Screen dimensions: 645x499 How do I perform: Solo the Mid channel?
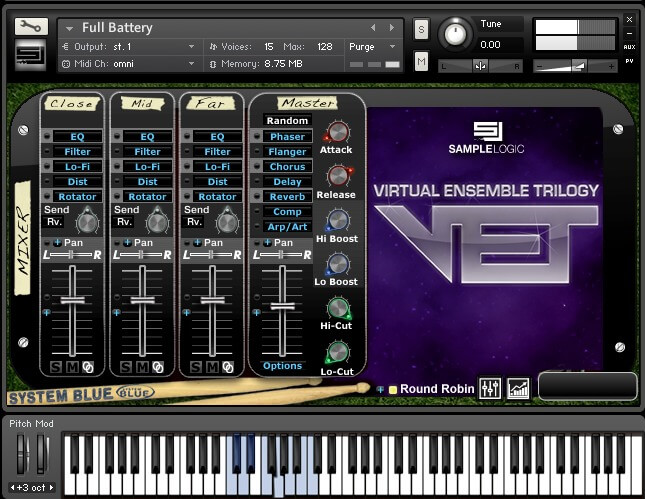pos(126,367)
